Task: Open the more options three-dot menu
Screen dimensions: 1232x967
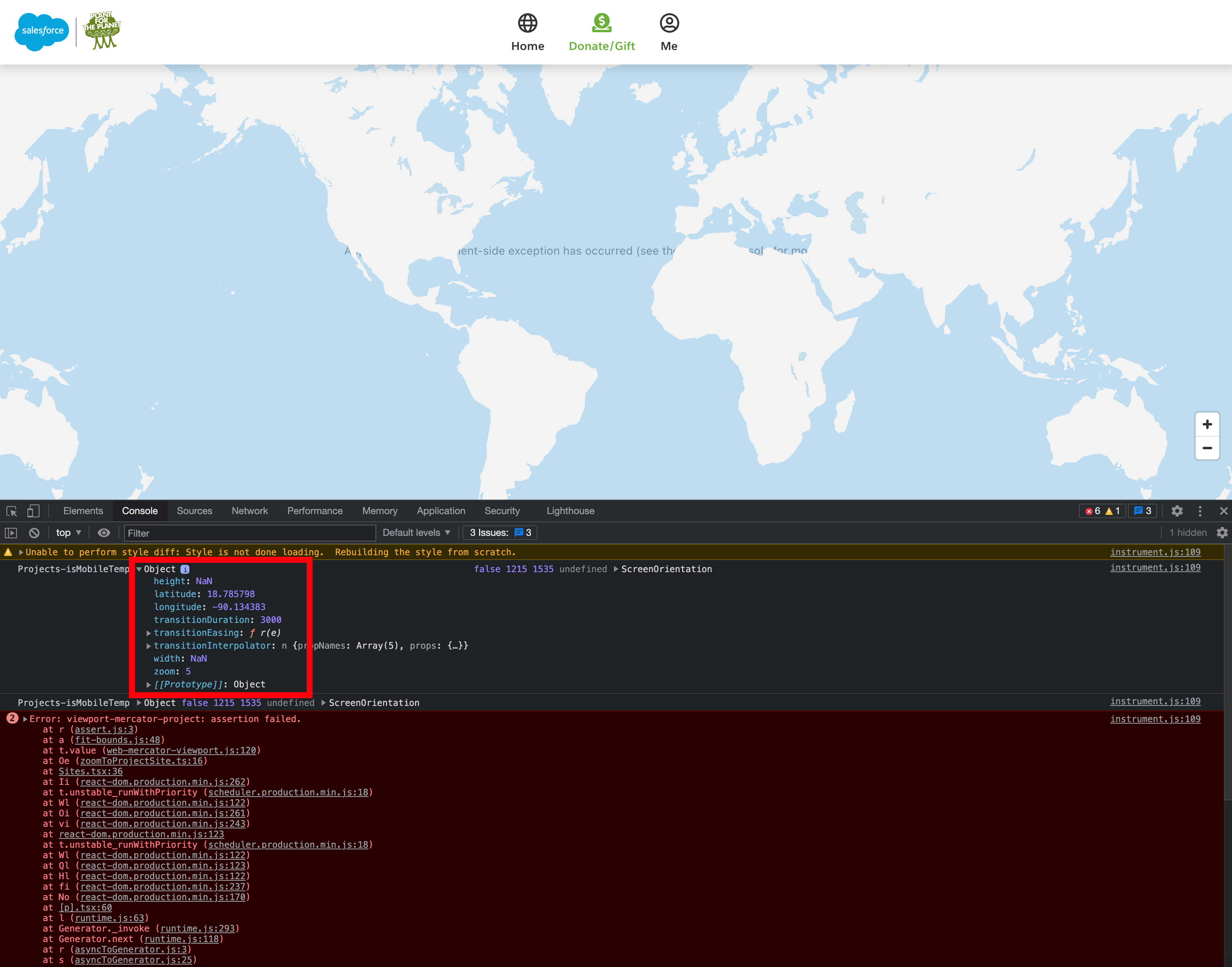Action: [1200, 510]
